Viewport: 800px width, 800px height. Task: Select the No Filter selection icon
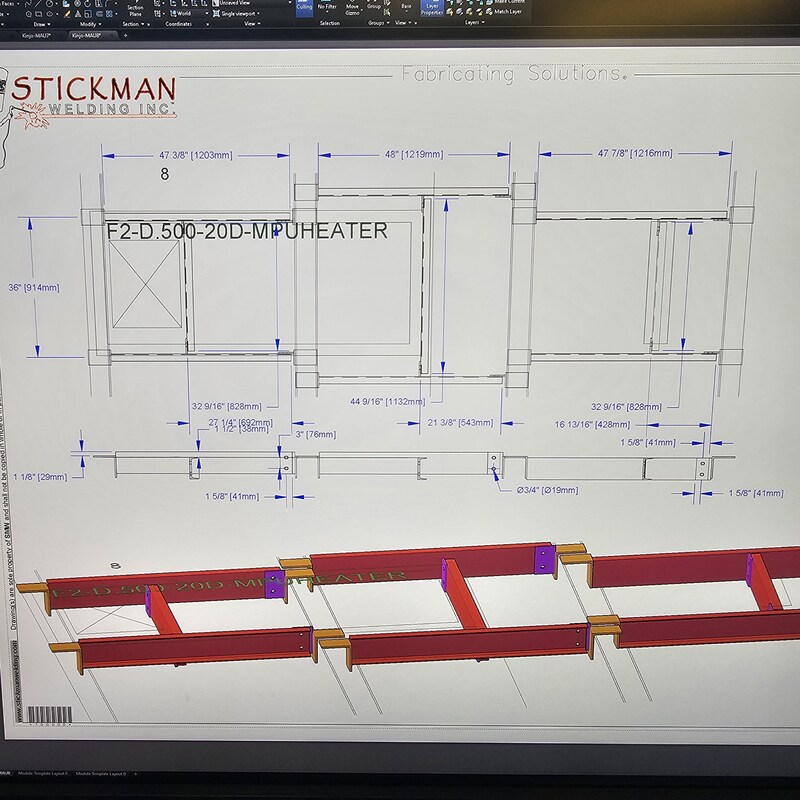coord(328,6)
